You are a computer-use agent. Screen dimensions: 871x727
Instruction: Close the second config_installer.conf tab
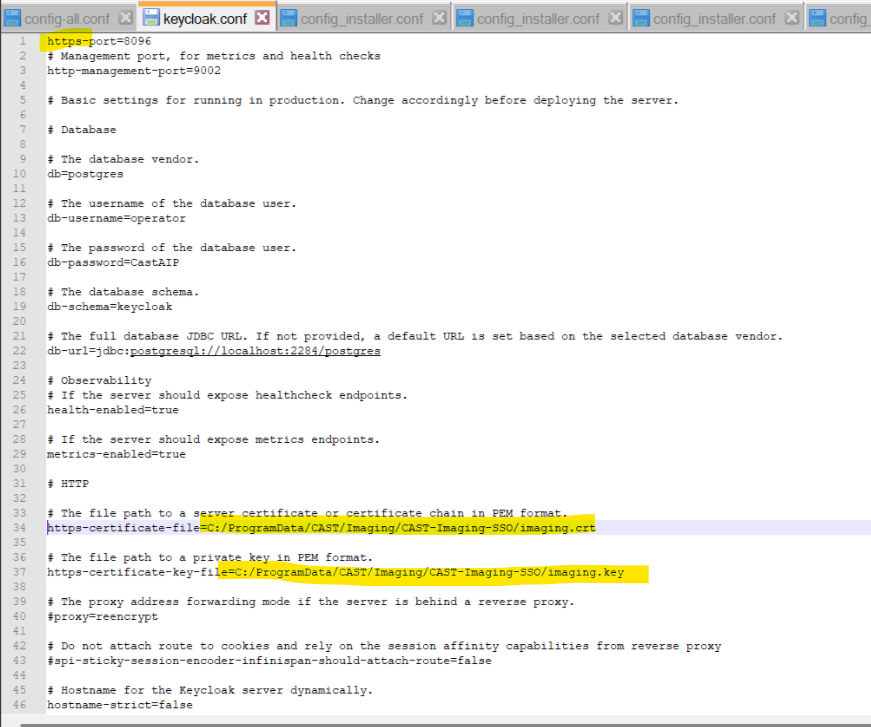[x=614, y=18]
